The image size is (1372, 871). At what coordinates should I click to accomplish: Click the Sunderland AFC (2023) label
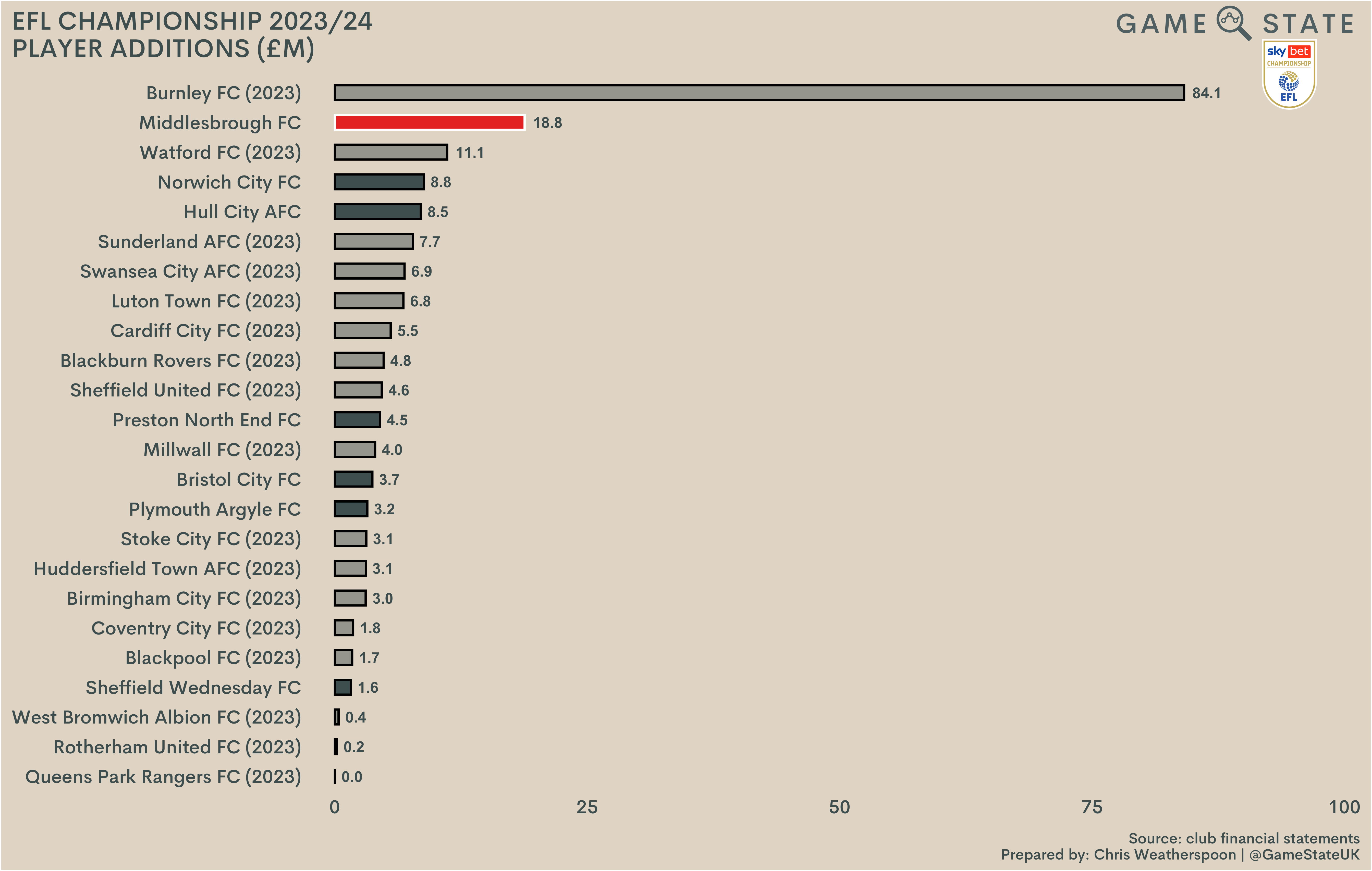coord(199,242)
